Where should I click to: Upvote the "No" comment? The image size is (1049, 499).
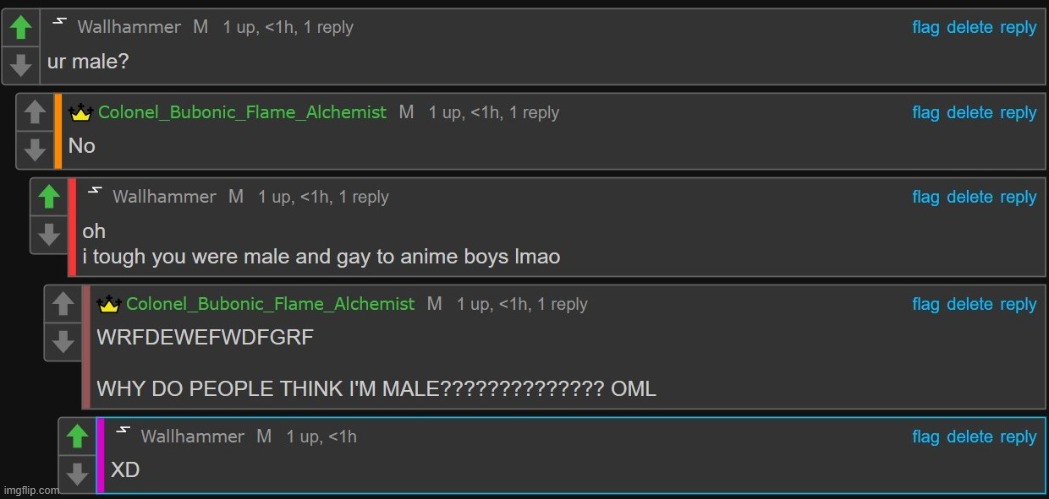pyautogui.click(x=35, y=112)
